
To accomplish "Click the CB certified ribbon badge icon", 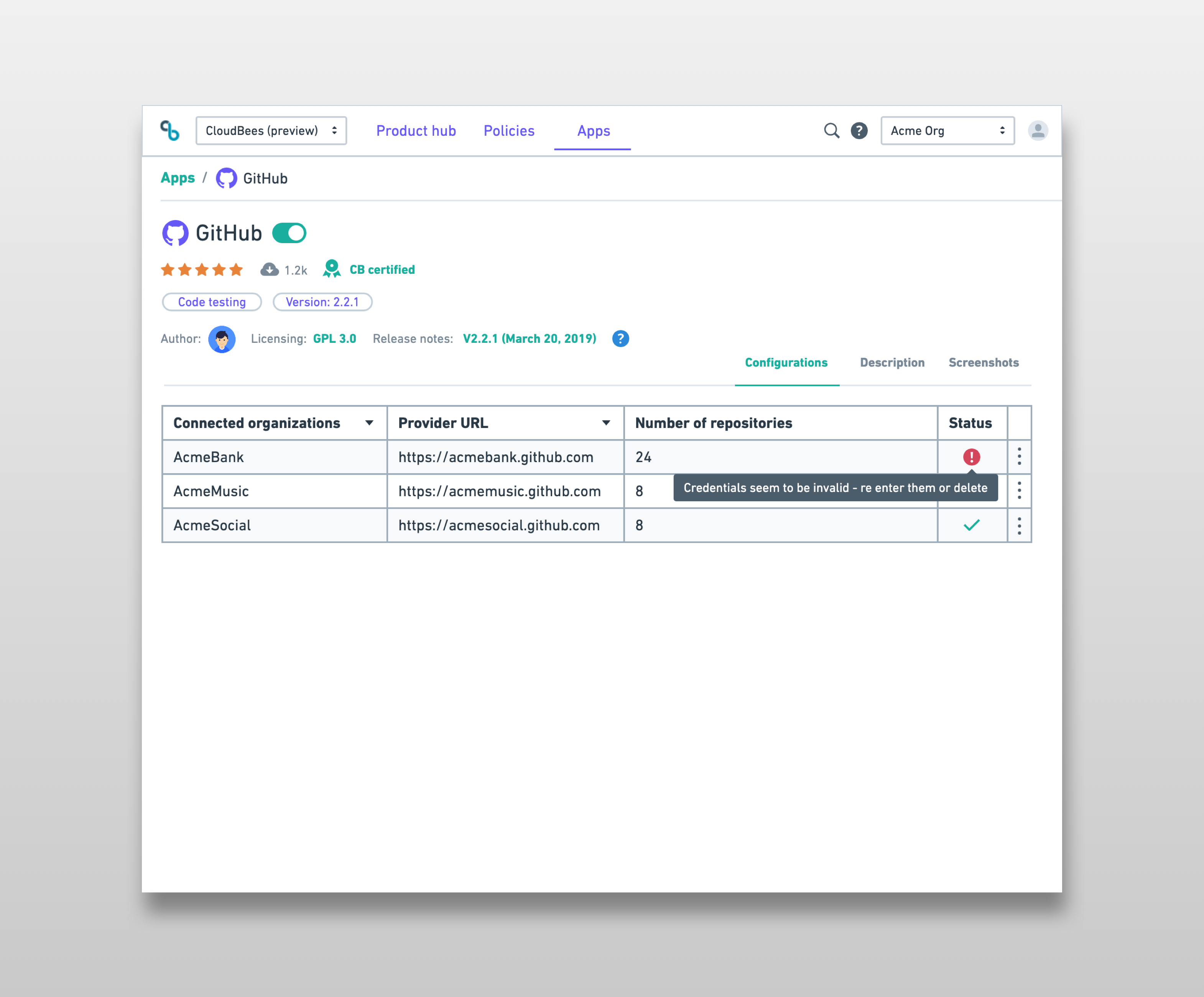I will point(331,269).
